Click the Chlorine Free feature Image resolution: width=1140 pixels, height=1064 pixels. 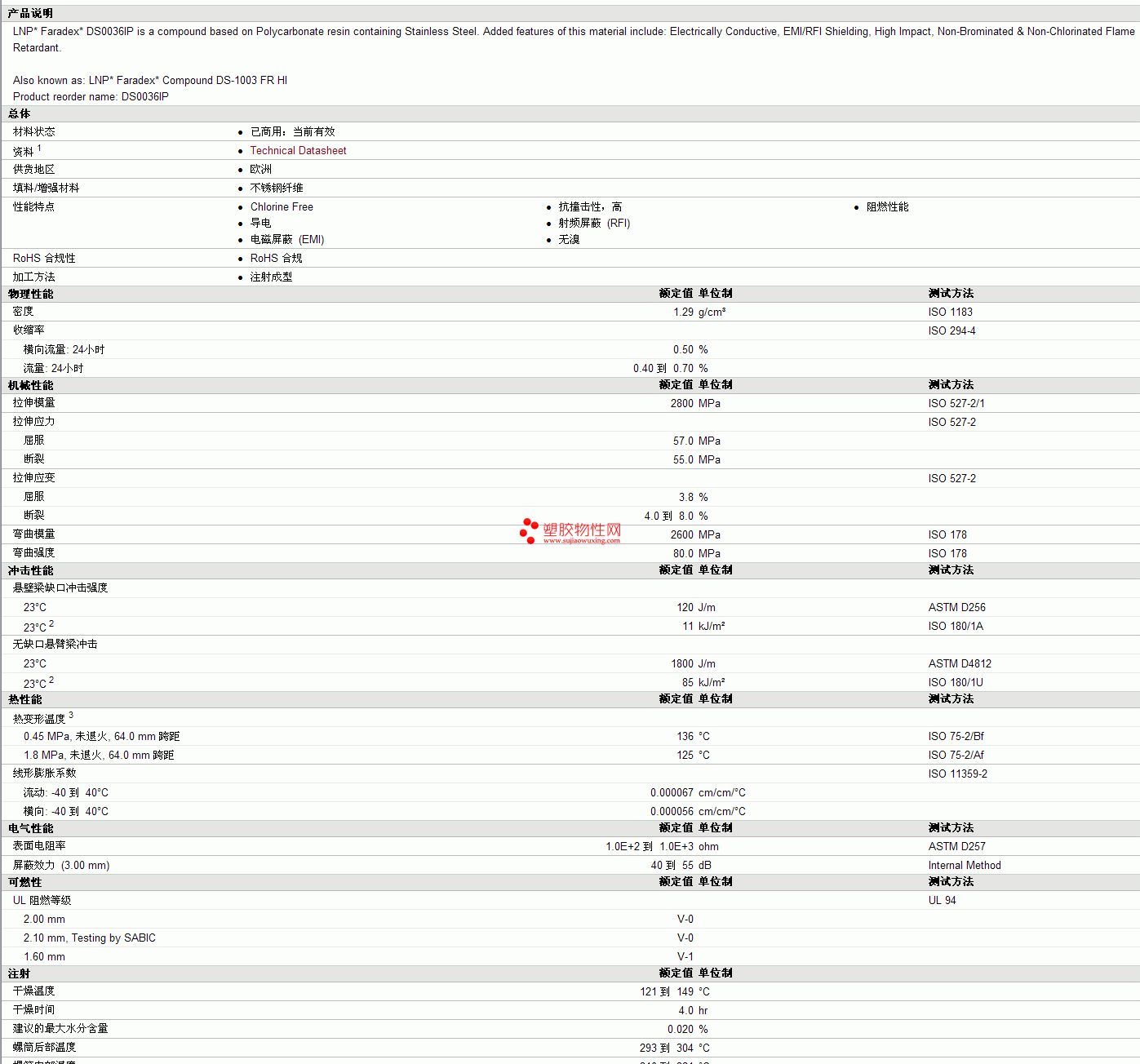point(282,207)
